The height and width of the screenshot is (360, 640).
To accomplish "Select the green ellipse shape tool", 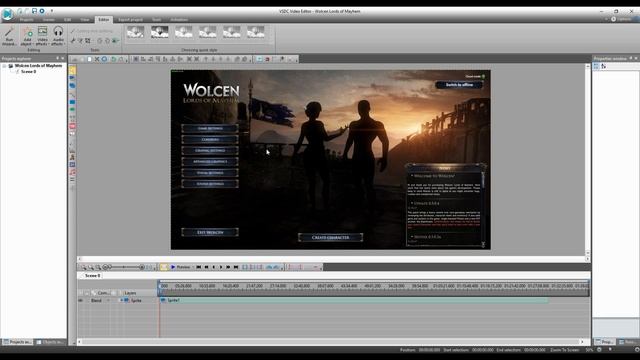I will tap(72, 109).
